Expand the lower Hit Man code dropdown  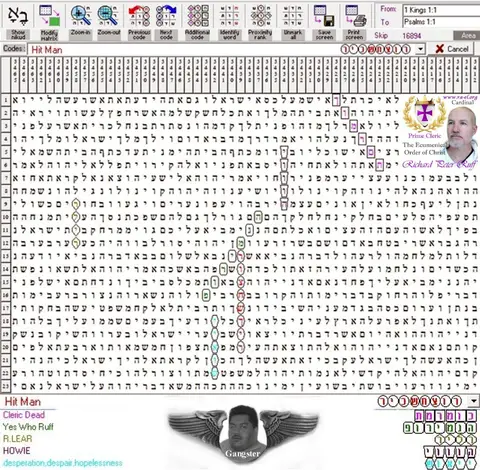coord(474,401)
